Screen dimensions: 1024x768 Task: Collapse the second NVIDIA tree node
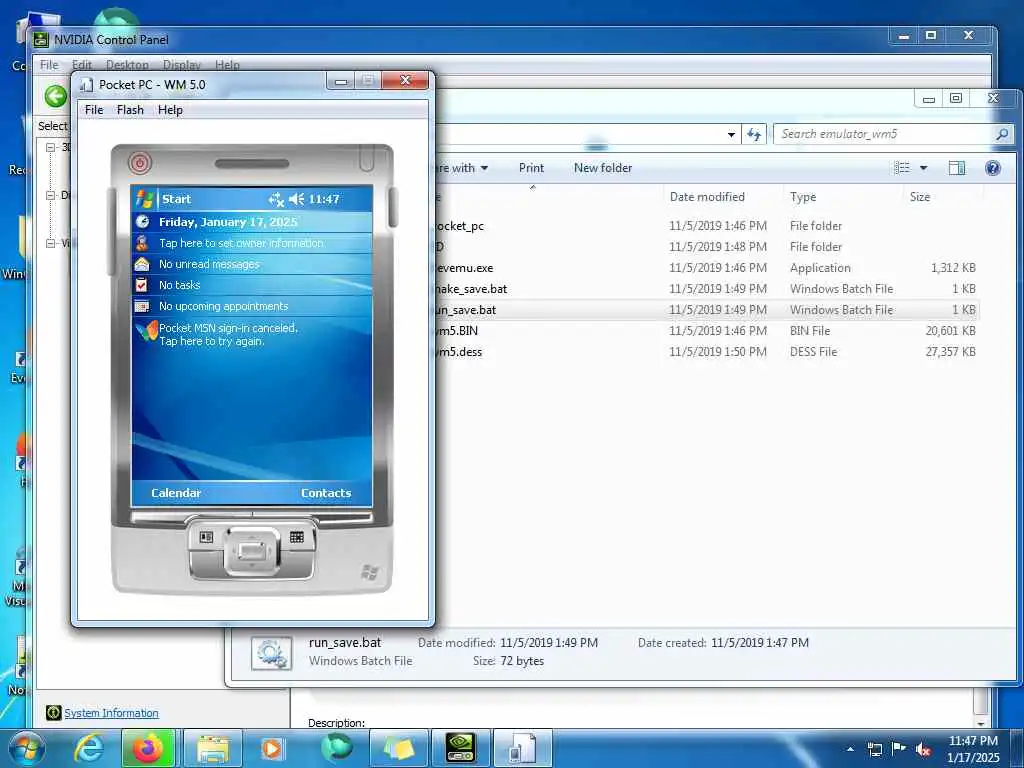click(50, 195)
